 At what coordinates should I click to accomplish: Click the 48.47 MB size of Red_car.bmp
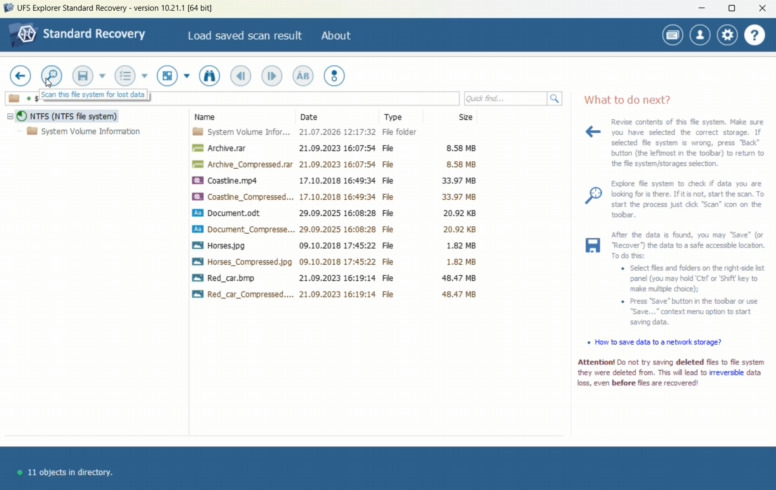coord(458,278)
